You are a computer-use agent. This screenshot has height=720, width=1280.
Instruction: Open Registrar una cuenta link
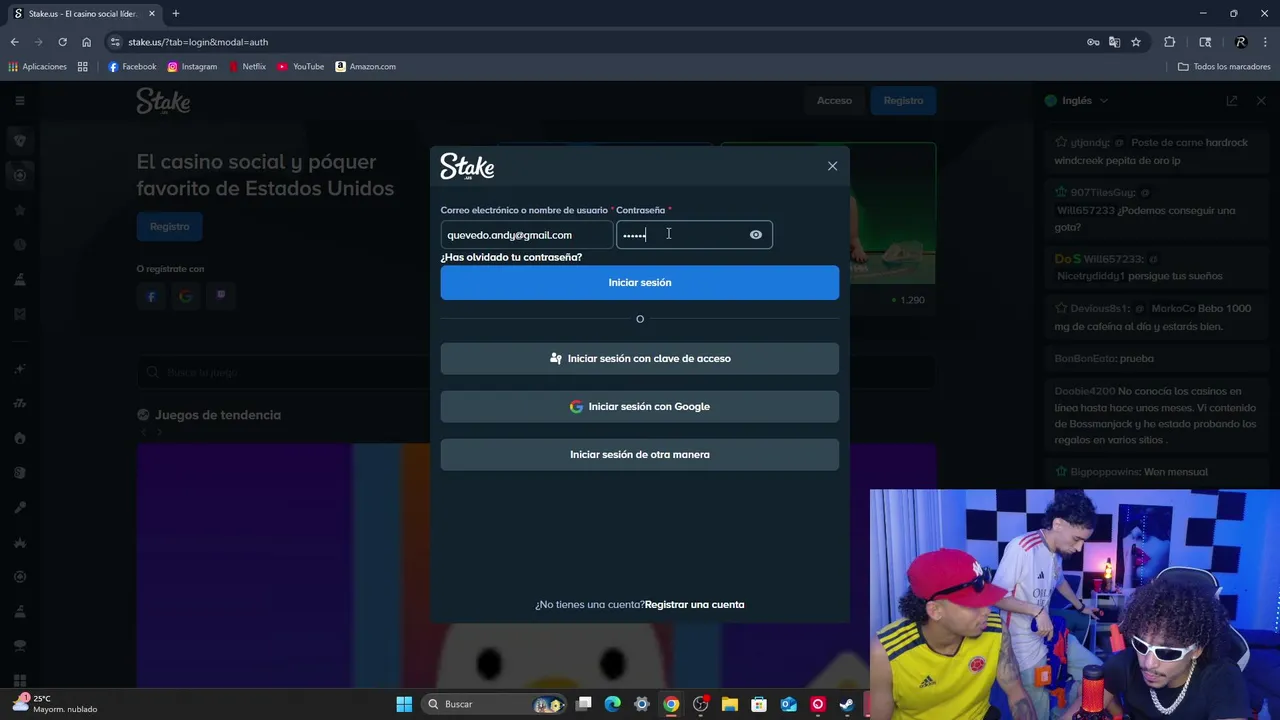click(x=694, y=605)
